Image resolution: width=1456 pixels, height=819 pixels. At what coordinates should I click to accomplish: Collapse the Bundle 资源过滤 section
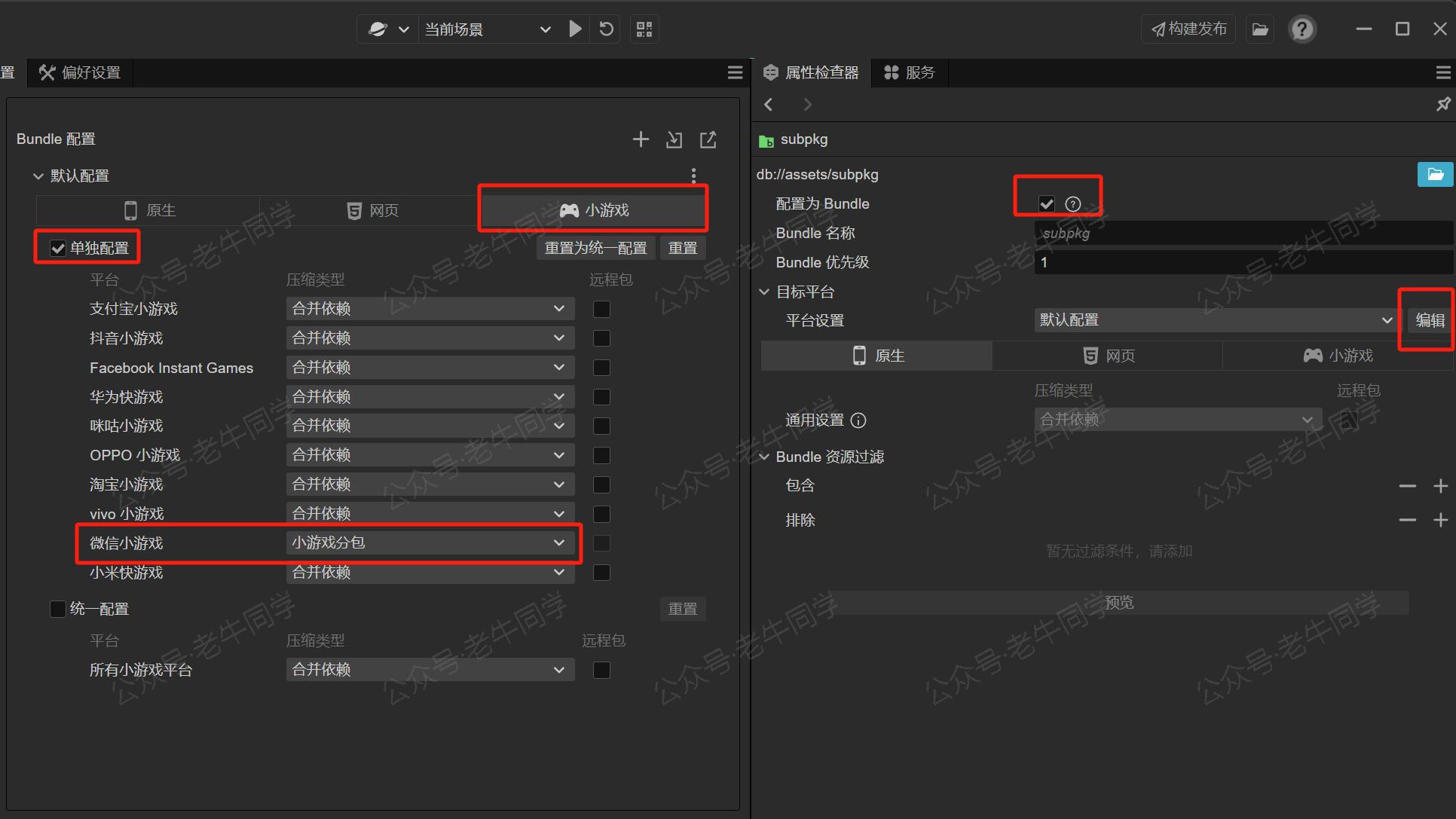[764, 457]
